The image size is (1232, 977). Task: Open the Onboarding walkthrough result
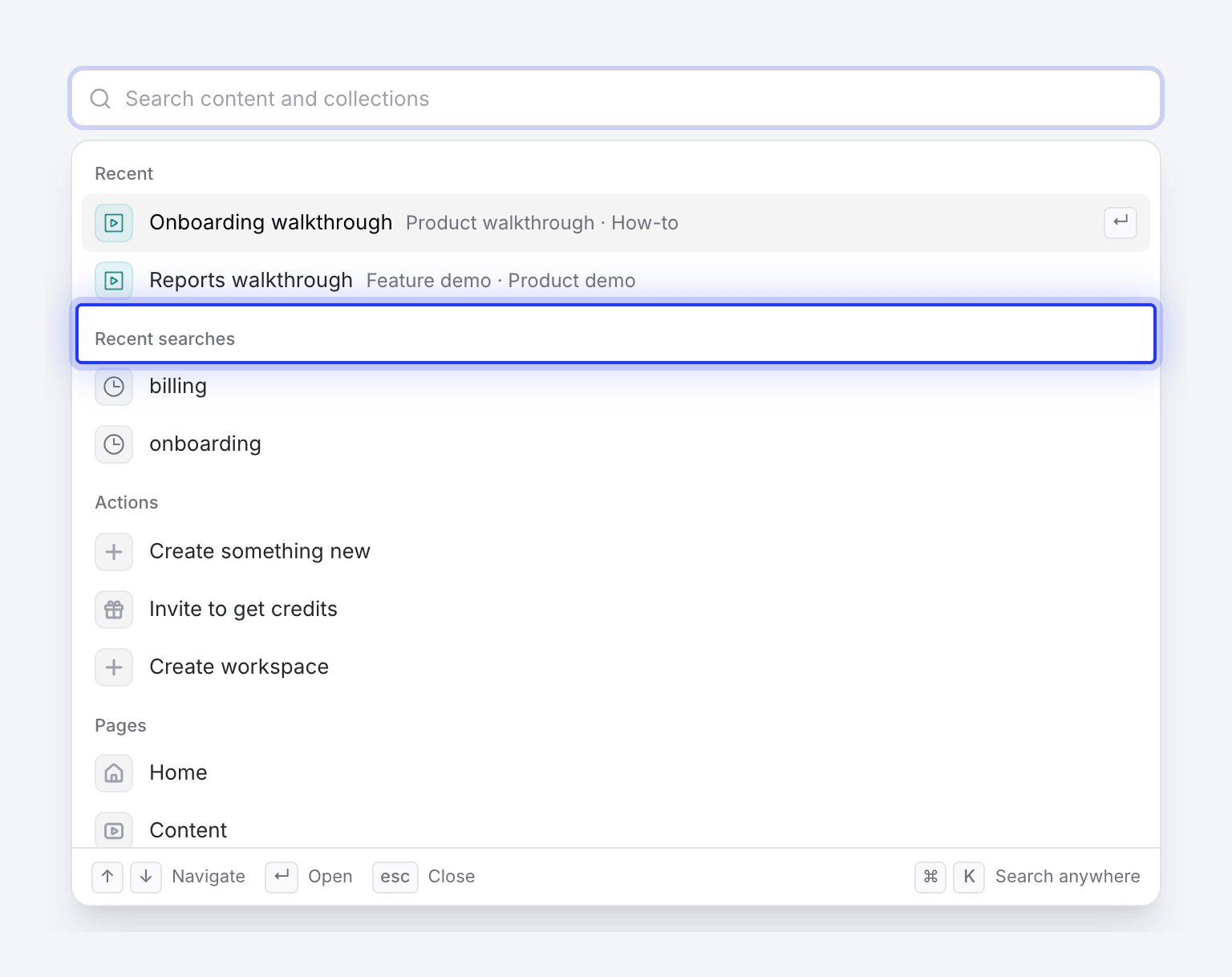pos(615,223)
